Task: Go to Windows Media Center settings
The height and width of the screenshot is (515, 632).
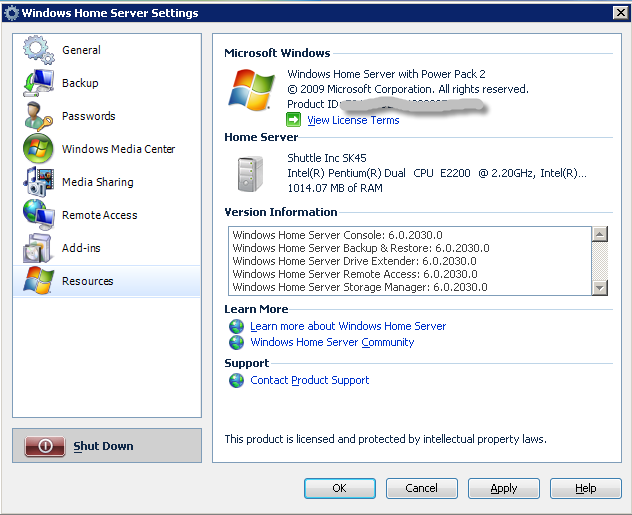Action: [x=107, y=149]
